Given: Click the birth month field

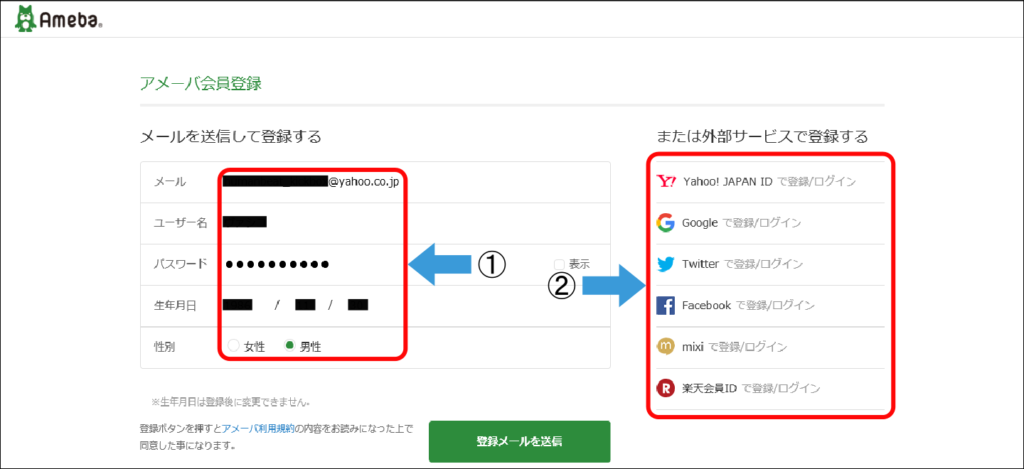Looking at the screenshot, I should (306, 305).
